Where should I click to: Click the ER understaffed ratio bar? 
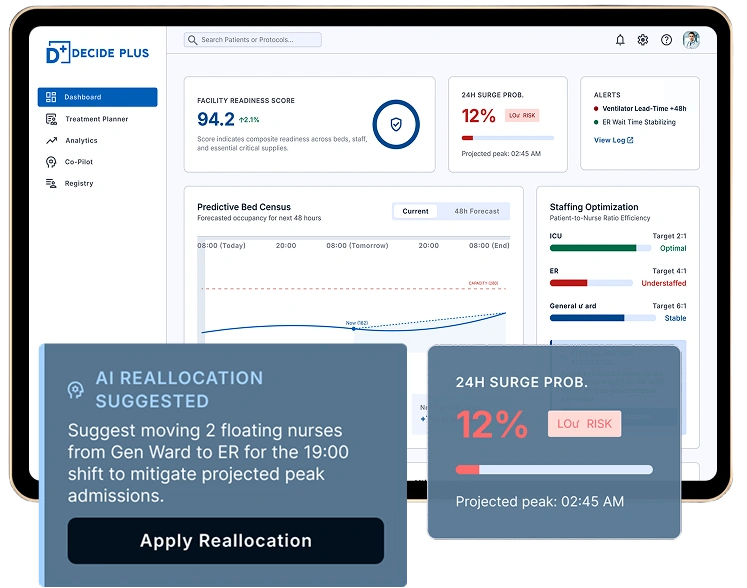pos(591,283)
